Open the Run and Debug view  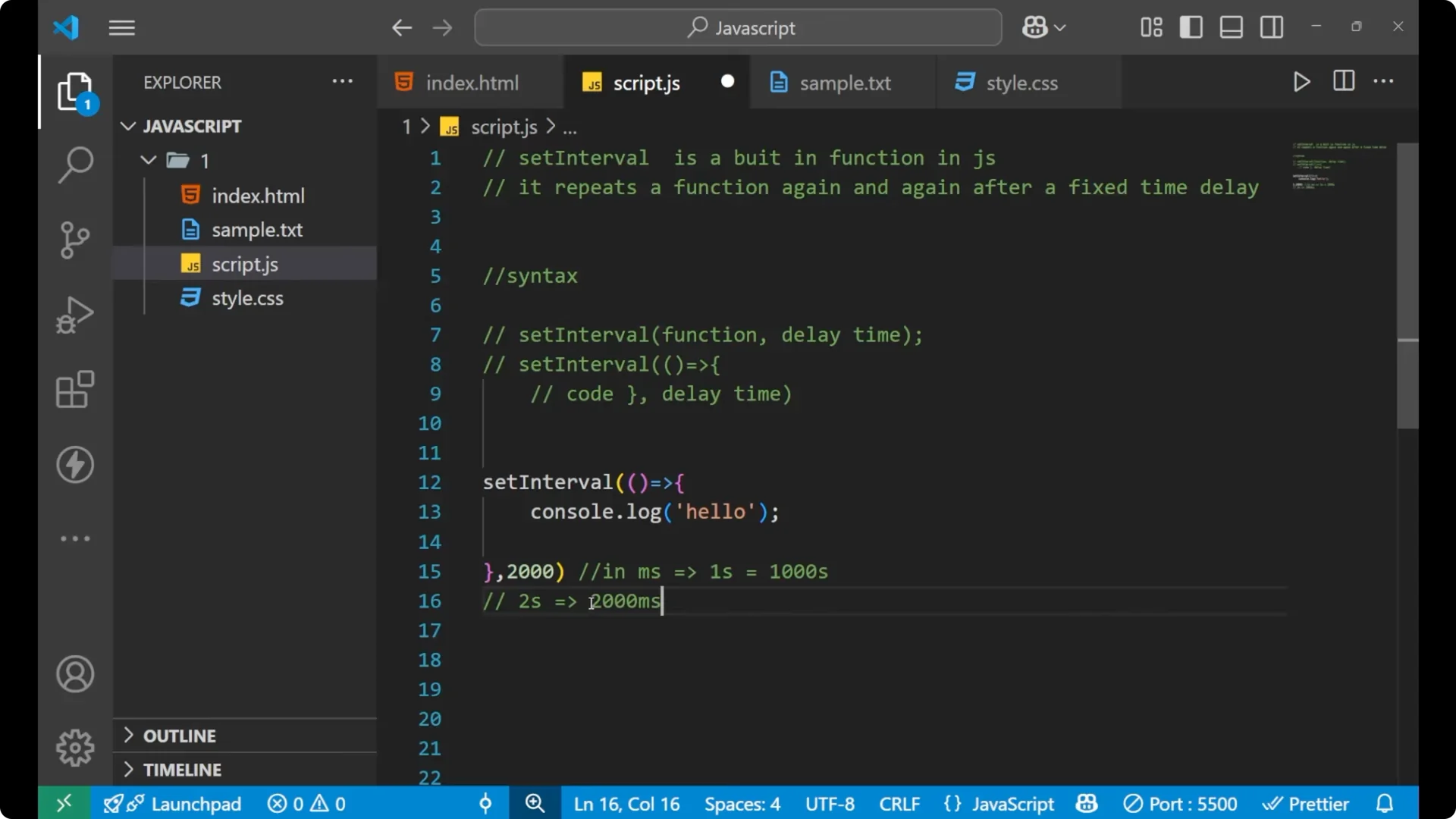click(74, 314)
